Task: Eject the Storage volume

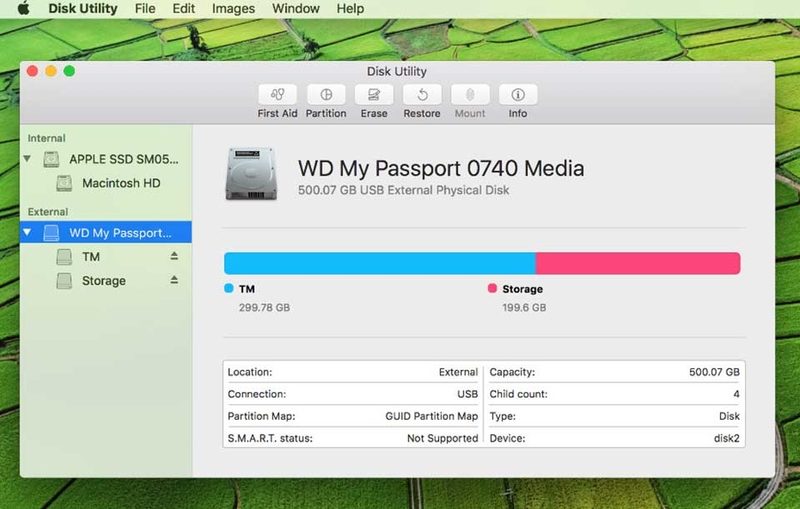Action: point(174,280)
